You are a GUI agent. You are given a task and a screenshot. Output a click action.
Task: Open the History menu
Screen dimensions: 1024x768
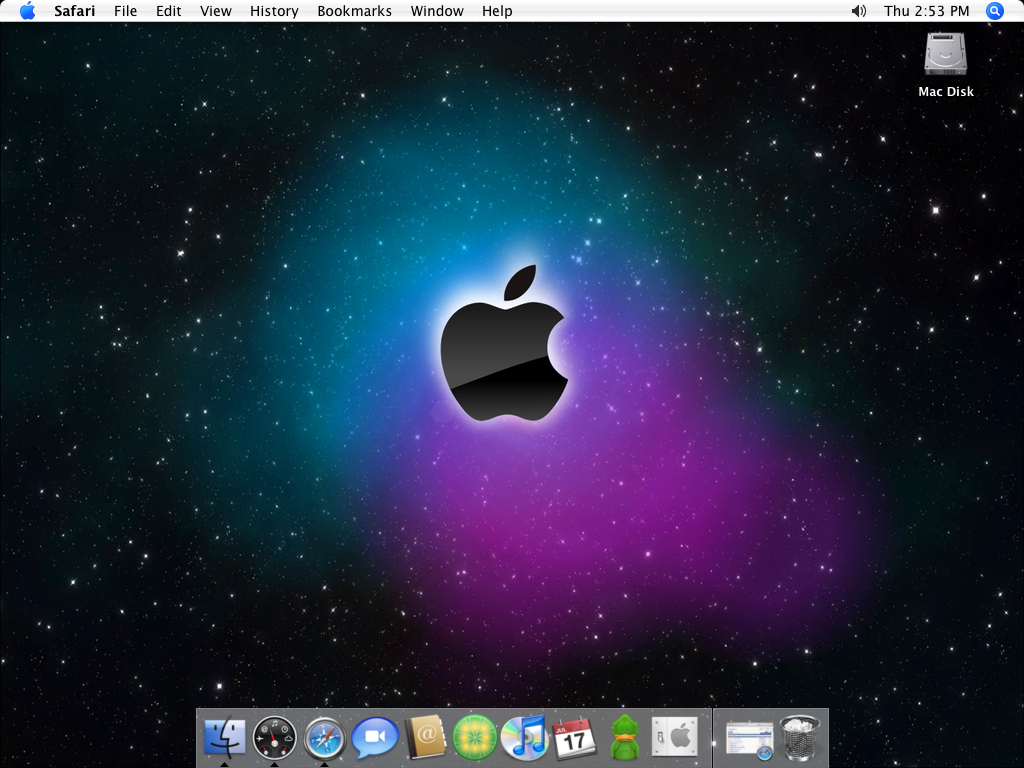274,11
